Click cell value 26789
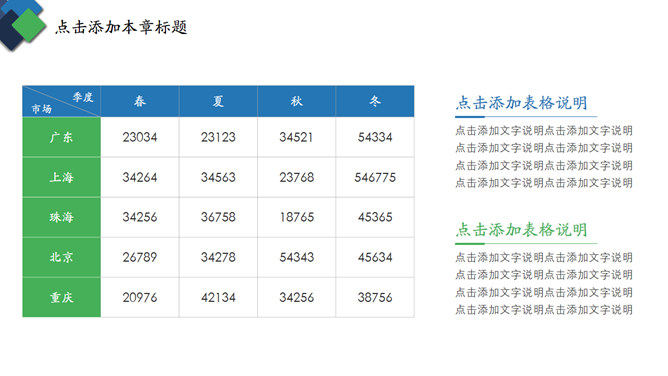The height and width of the screenshot is (376, 668). (140, 257)
